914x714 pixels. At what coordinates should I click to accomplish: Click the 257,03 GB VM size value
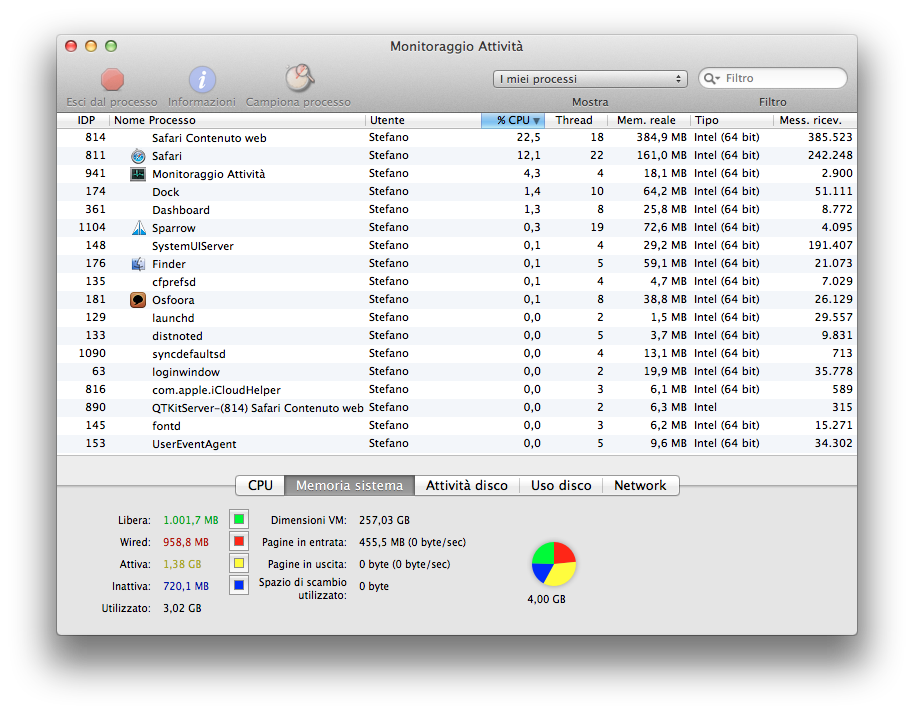384,520
